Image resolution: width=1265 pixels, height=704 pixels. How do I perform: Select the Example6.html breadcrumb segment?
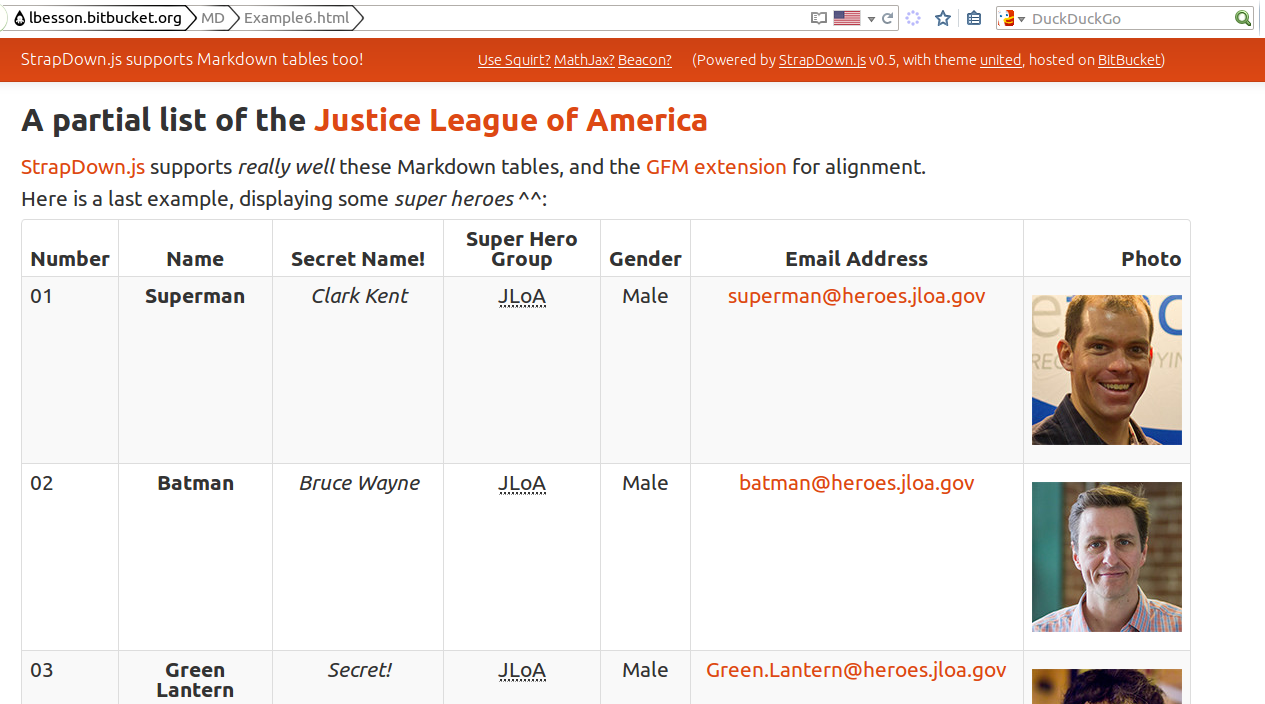coord(296,17)
